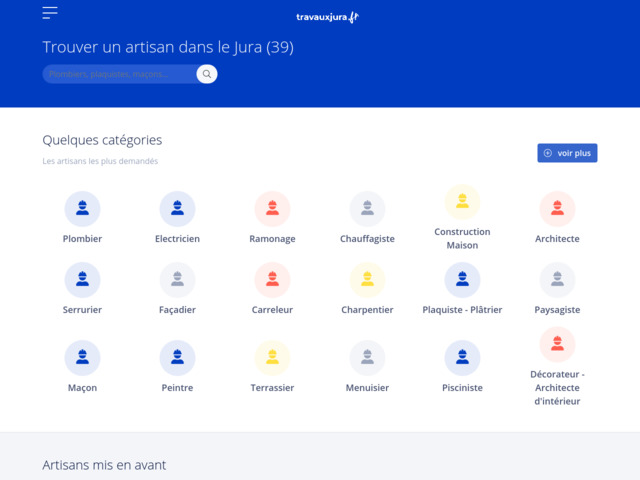Select the Electricien category icon
The width and height of the screenshot is (640, 480).
(177, 209)
